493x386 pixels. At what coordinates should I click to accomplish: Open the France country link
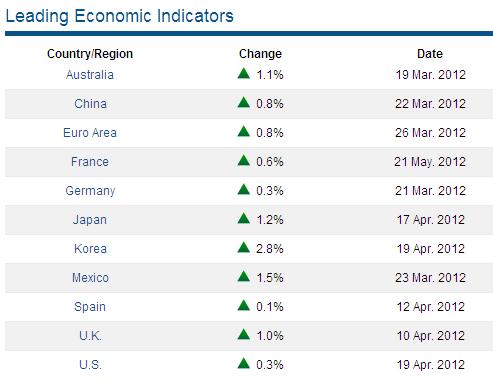[90, 162]
